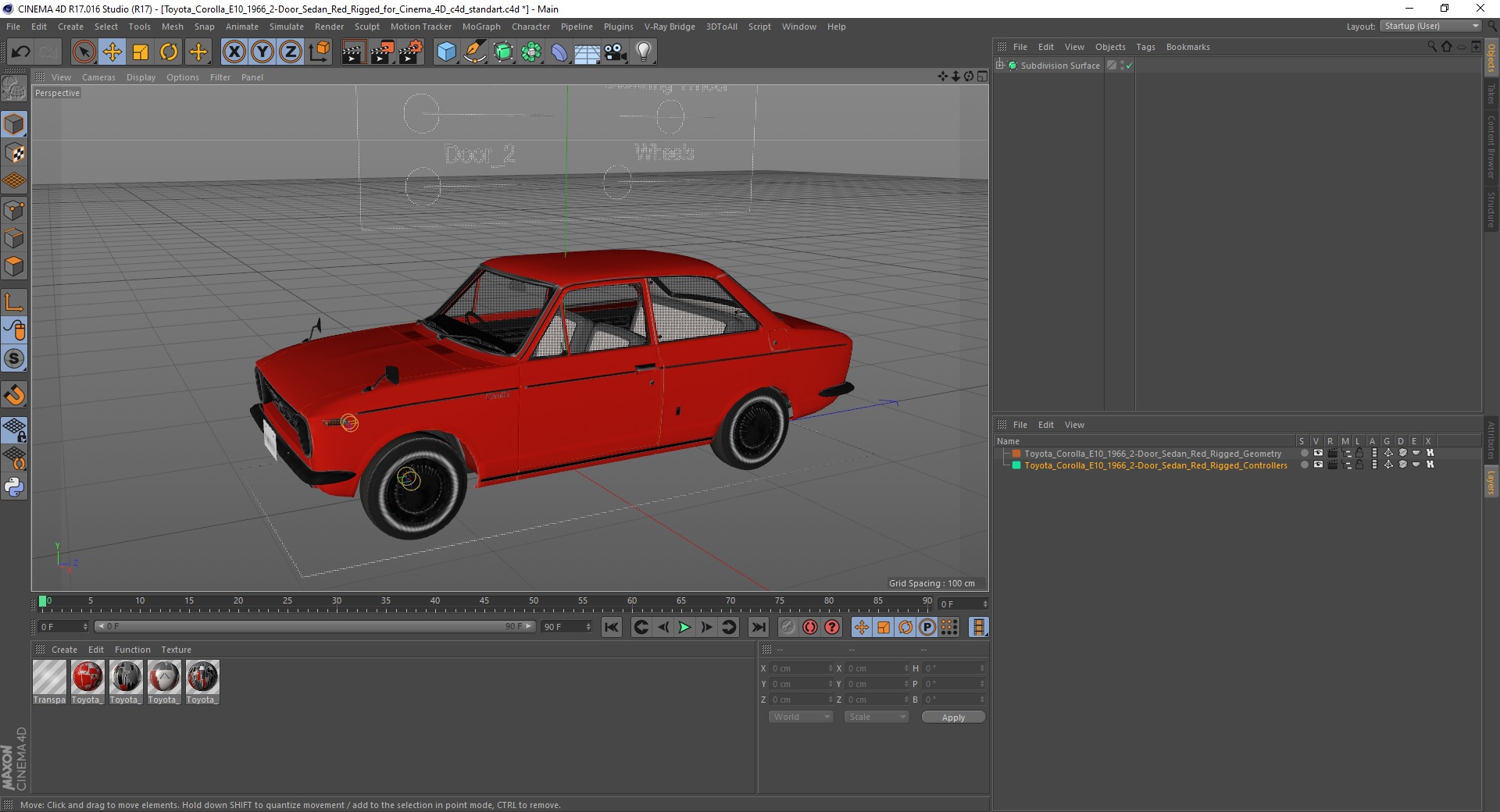1500x812 pixels.
Task: Open the Simulate menu
Action: (x=287, y=27)
